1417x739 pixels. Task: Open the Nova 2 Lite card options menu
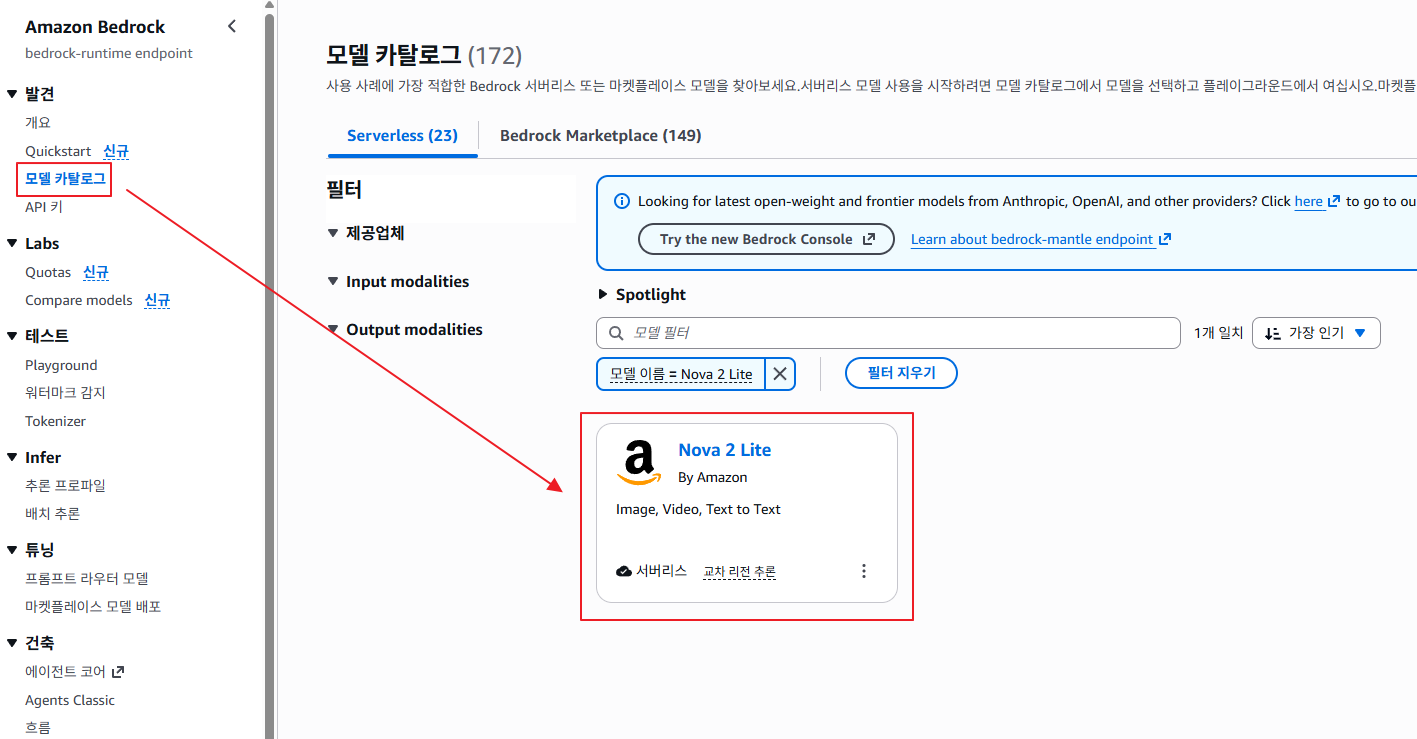point(864,571)
